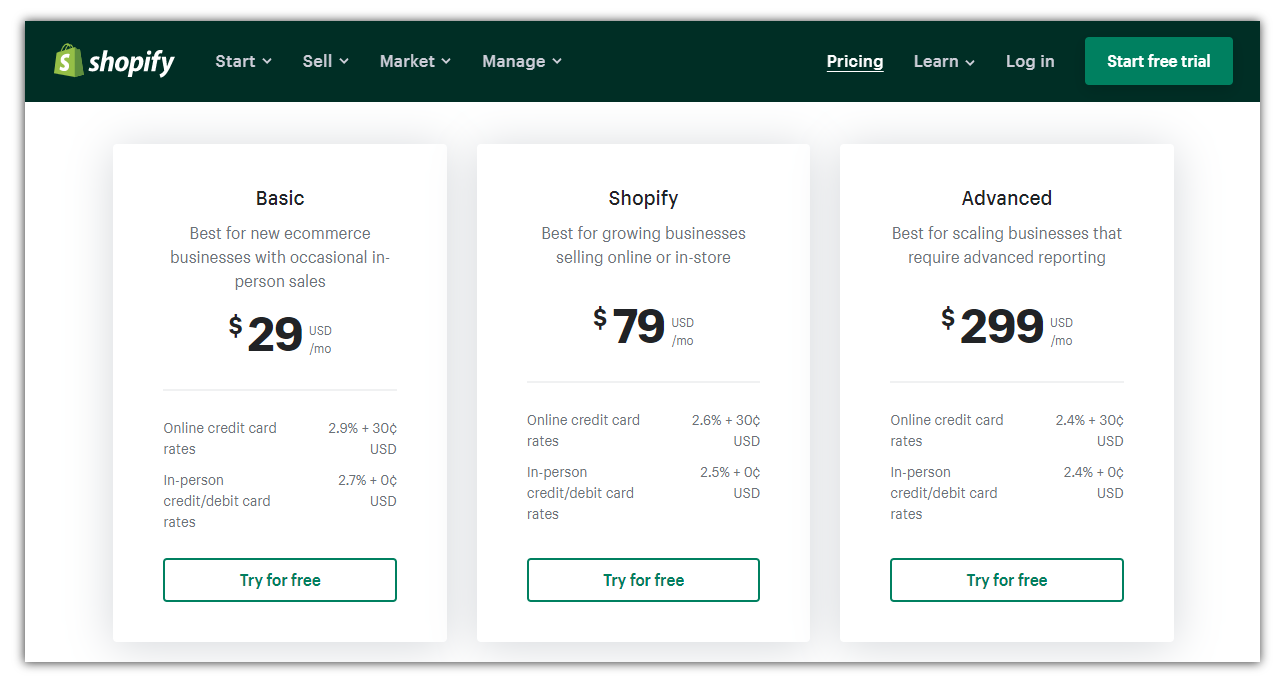This screenshot has height=684, width=1280.
Task: Expand the Manage navigation menu
Action: (x=522, y=61)
